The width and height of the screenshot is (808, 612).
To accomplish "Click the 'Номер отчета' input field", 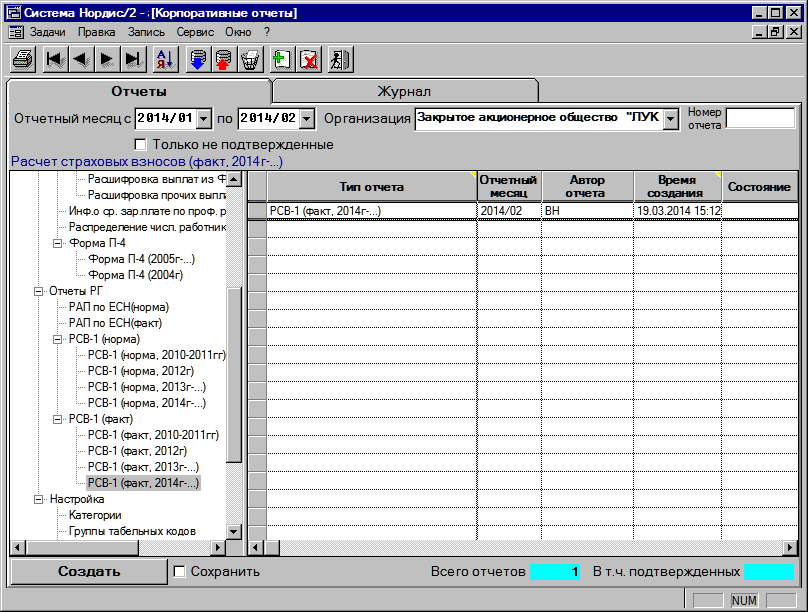I will (761, 118).
